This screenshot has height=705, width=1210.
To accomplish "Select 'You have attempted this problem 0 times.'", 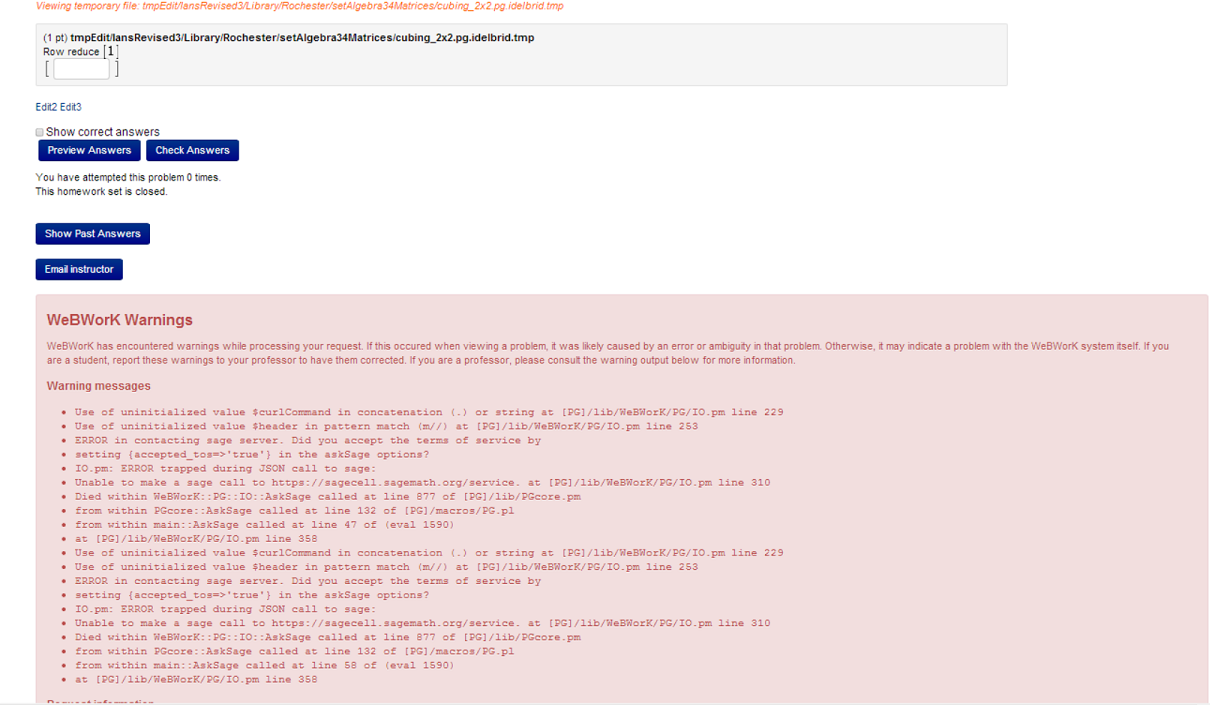I will pyautogui.click(x=128, y=177).
